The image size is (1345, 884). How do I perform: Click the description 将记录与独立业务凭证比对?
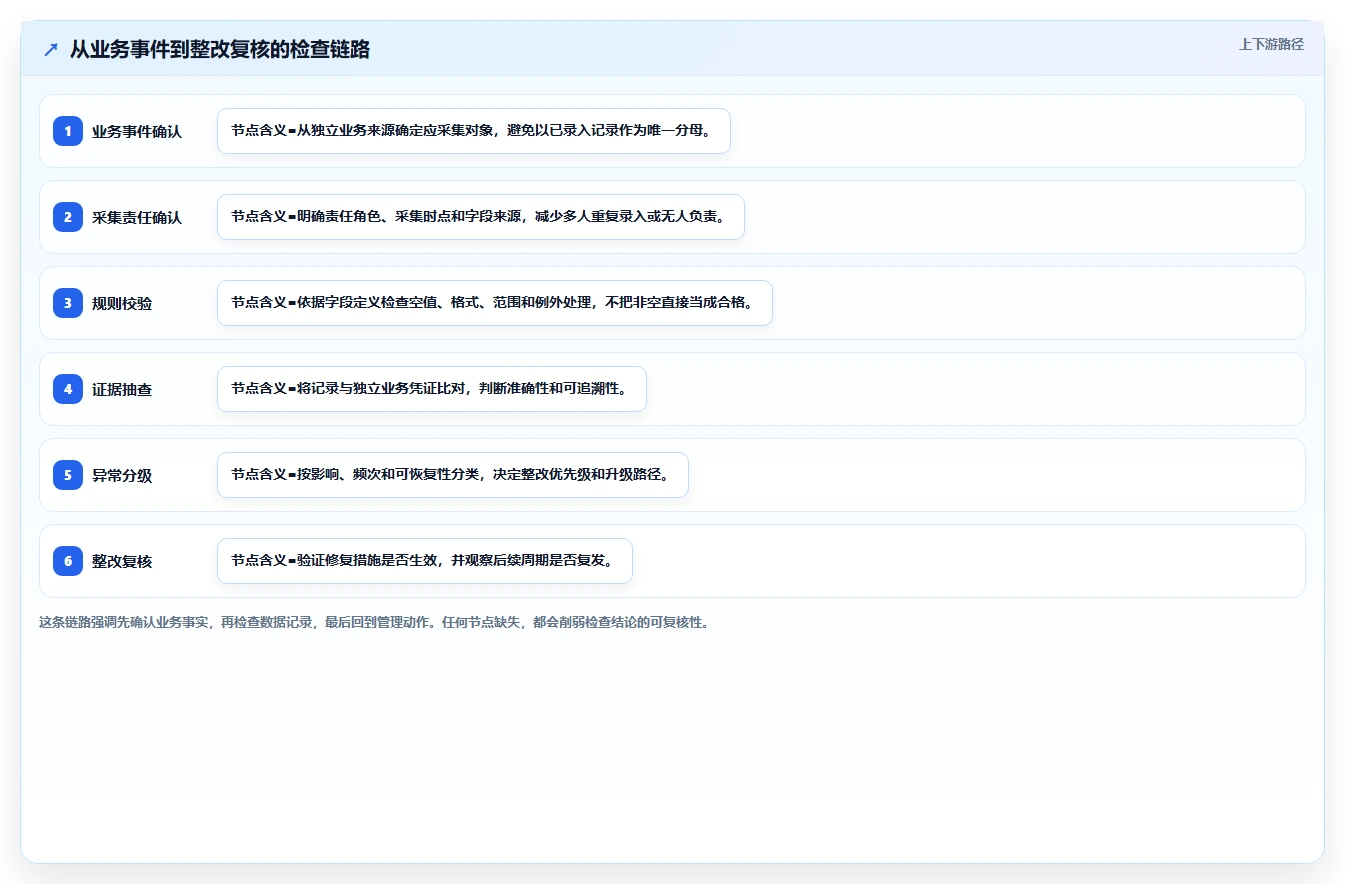(x=432, y=389)
